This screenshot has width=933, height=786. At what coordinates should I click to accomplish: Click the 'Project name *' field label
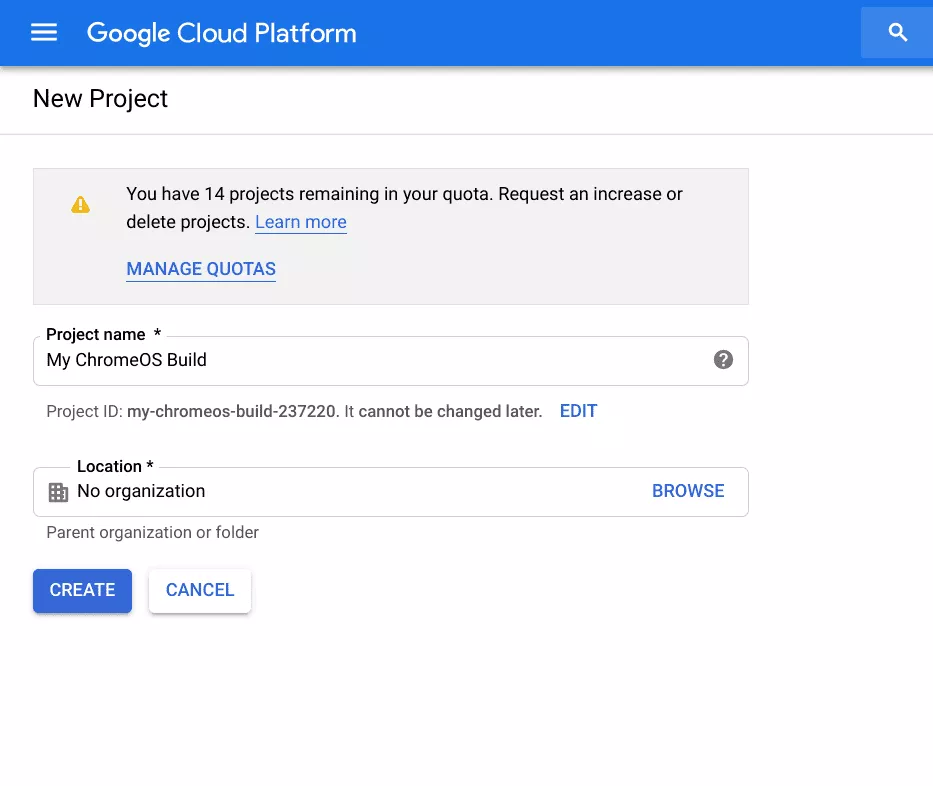pyautogui.click(x=104, y=334)
